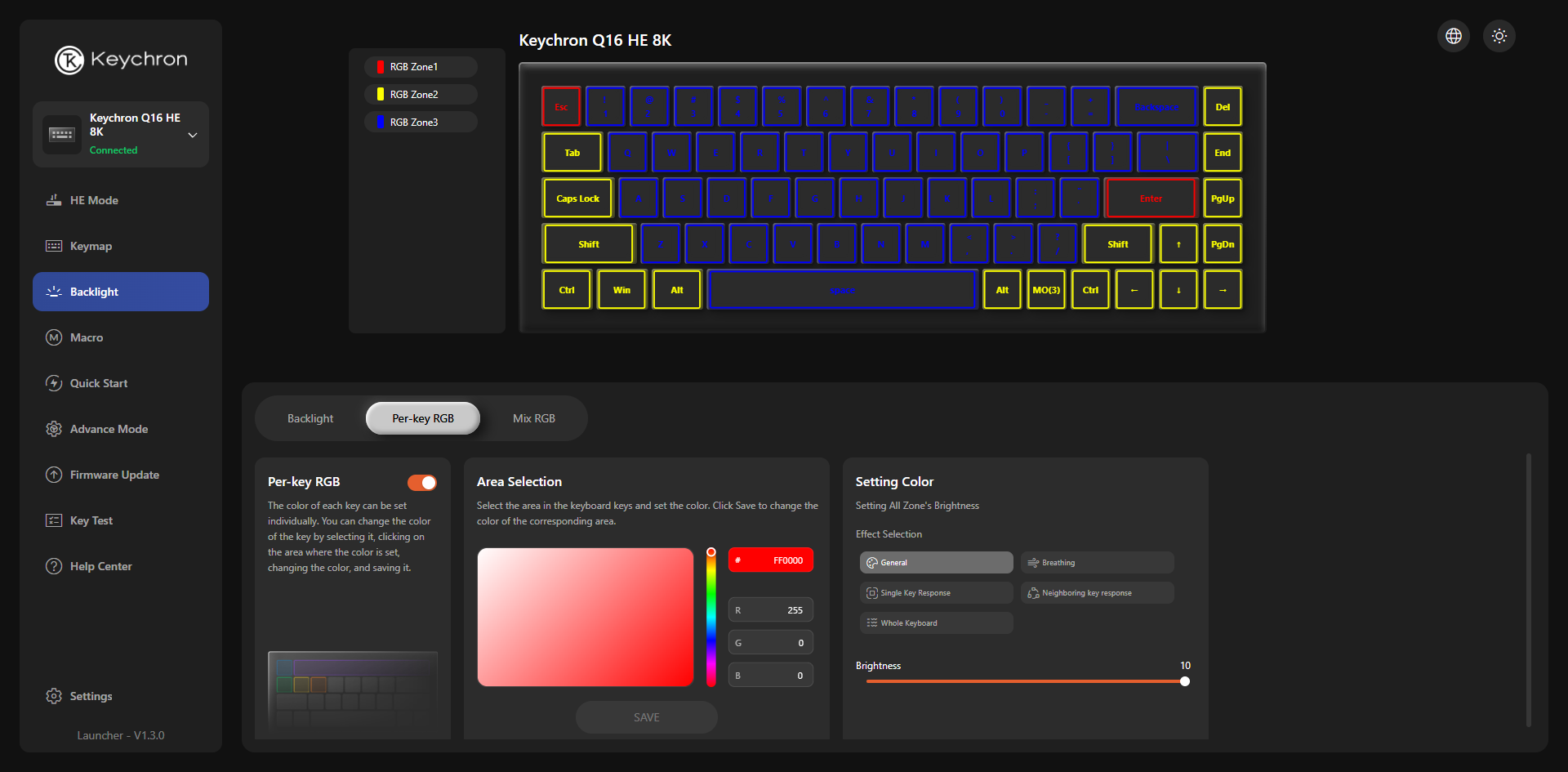The image size is (1568, 772).
Task: Go to Macro section
Action: tap(87, 337)
